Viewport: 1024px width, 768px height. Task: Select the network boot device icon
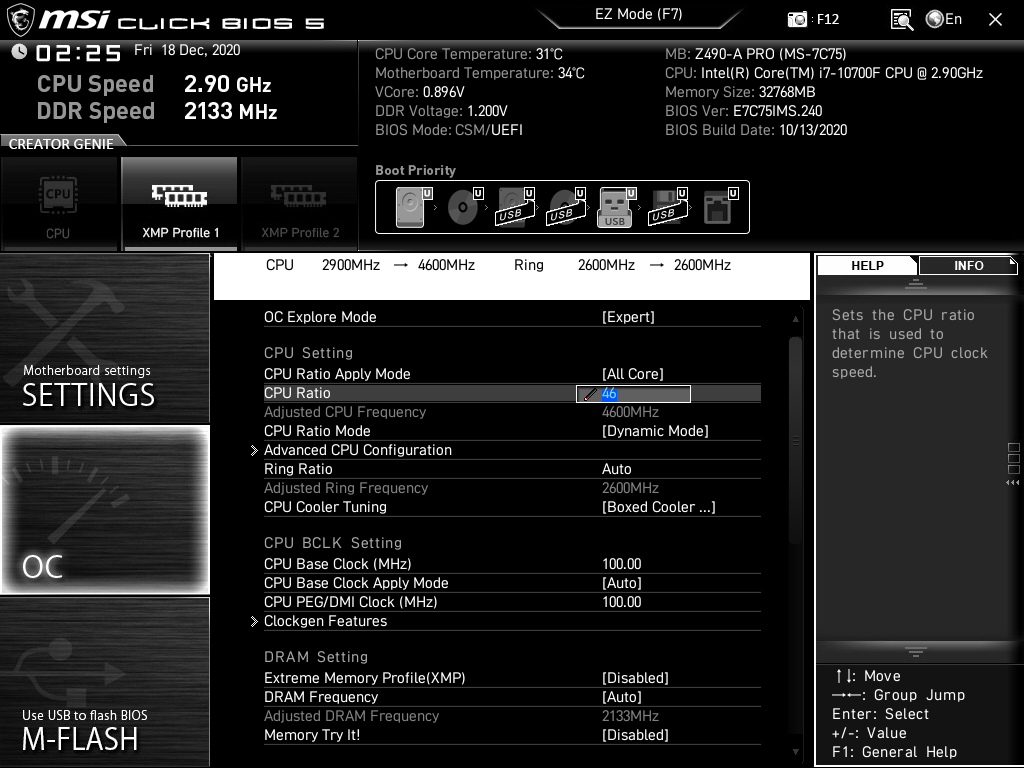pos(720,207)
